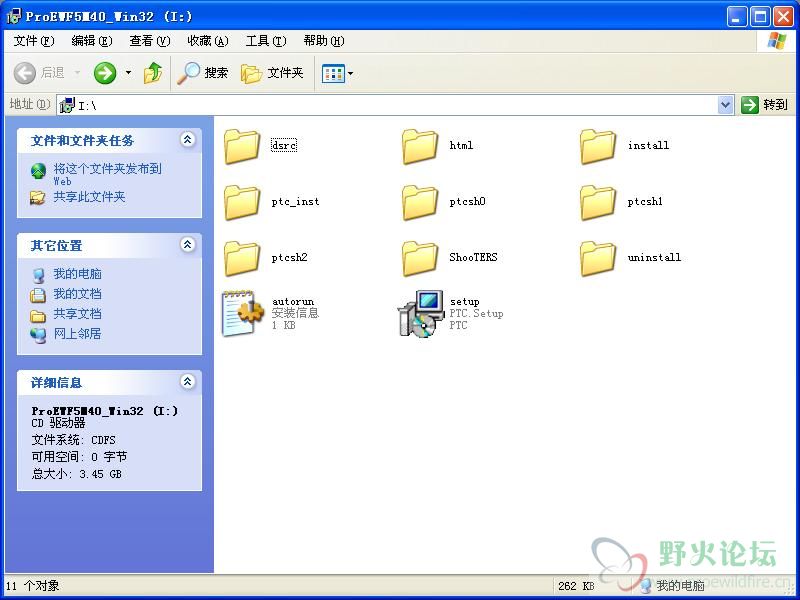Click the Publish to Web globe icon
Screen dimensions: 800x600
38,171
